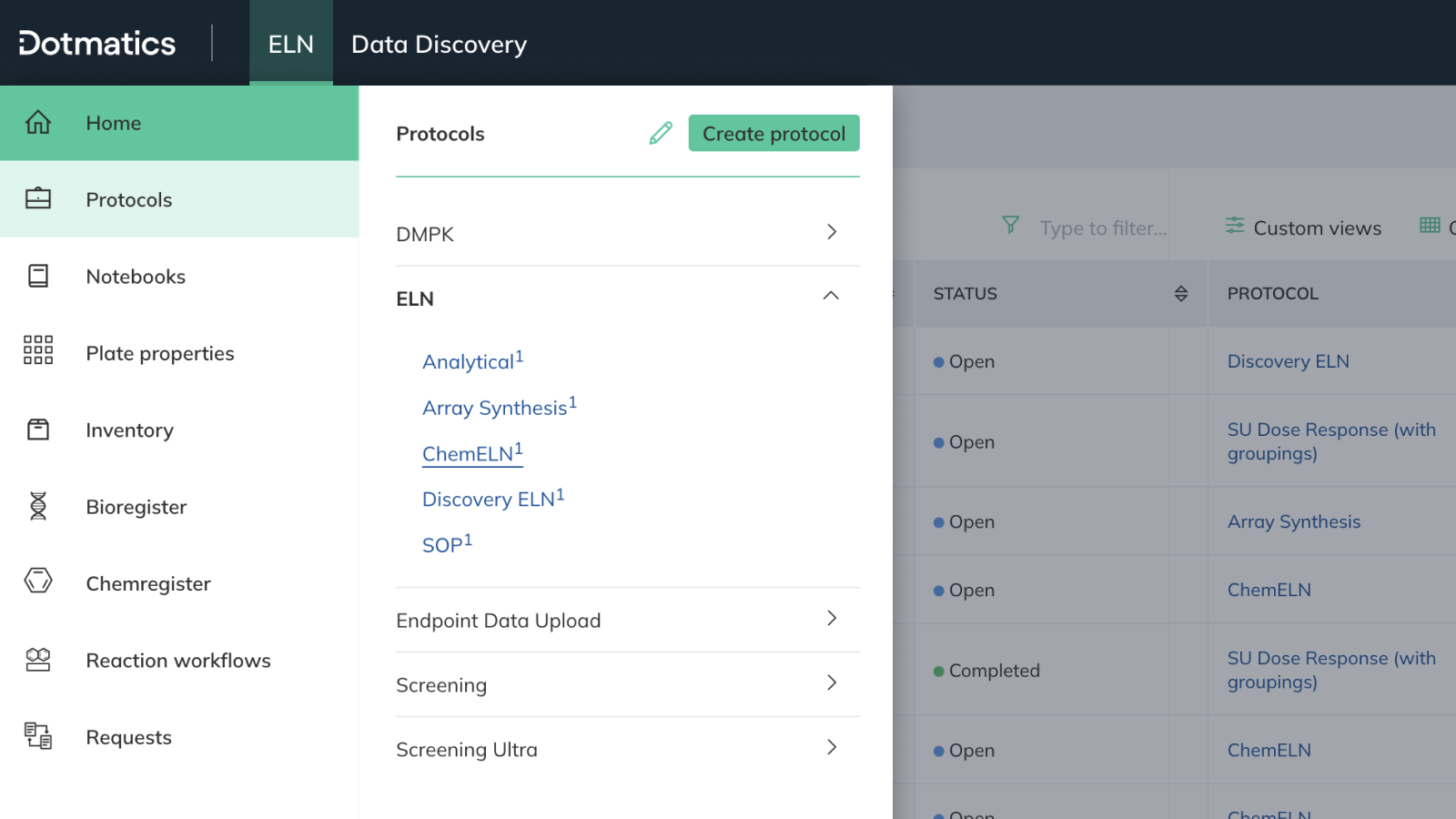Image resolution: width=1456 pixels, height=819 pixels.
Task: Click the Chemregister hexagon icon
Action: click(38, 581)
